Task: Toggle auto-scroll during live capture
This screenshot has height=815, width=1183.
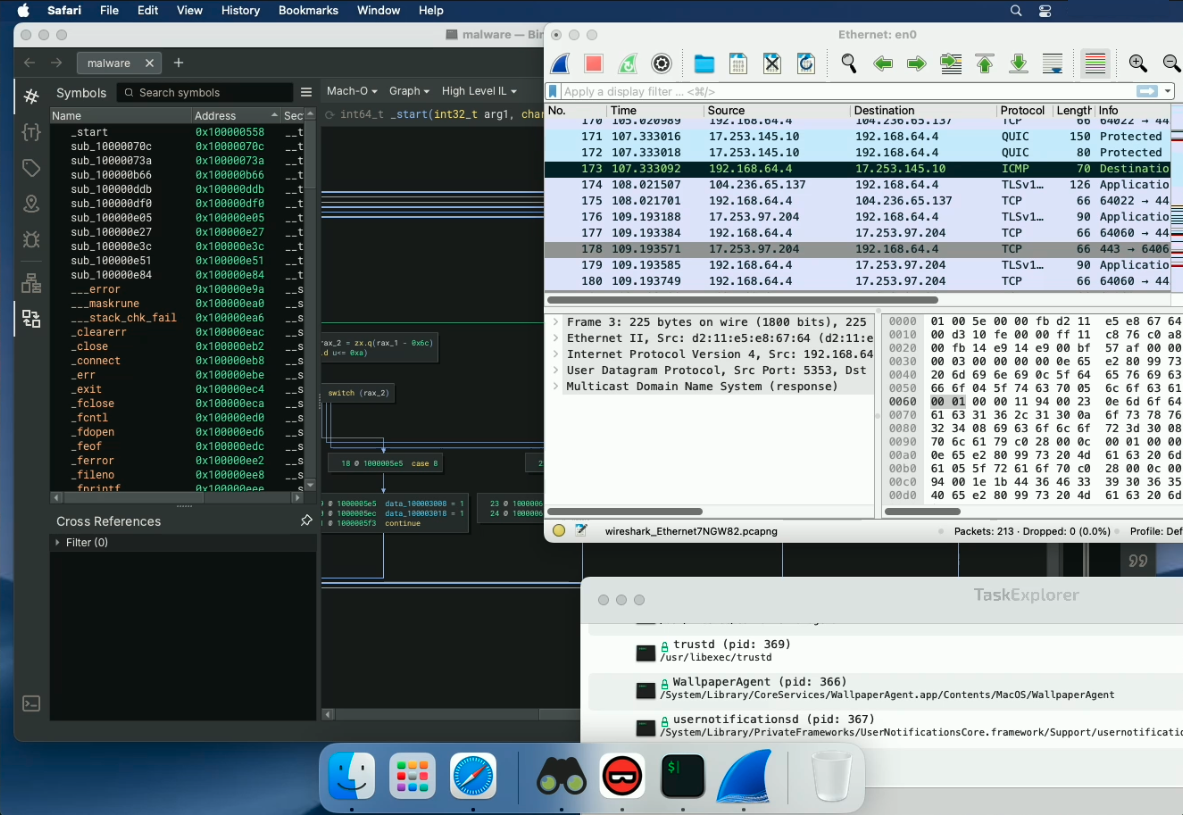Action: tap(1052, 63)
